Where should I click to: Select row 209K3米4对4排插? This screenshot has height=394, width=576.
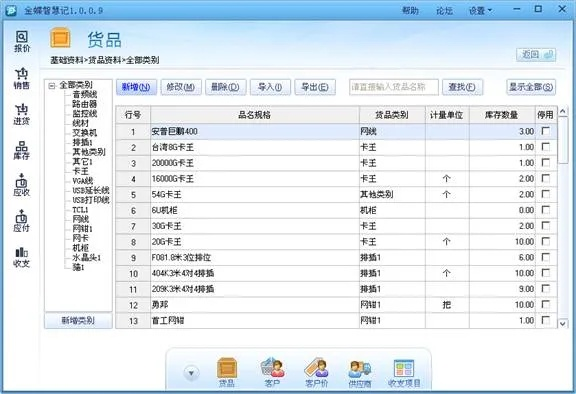tap(336, 289)
